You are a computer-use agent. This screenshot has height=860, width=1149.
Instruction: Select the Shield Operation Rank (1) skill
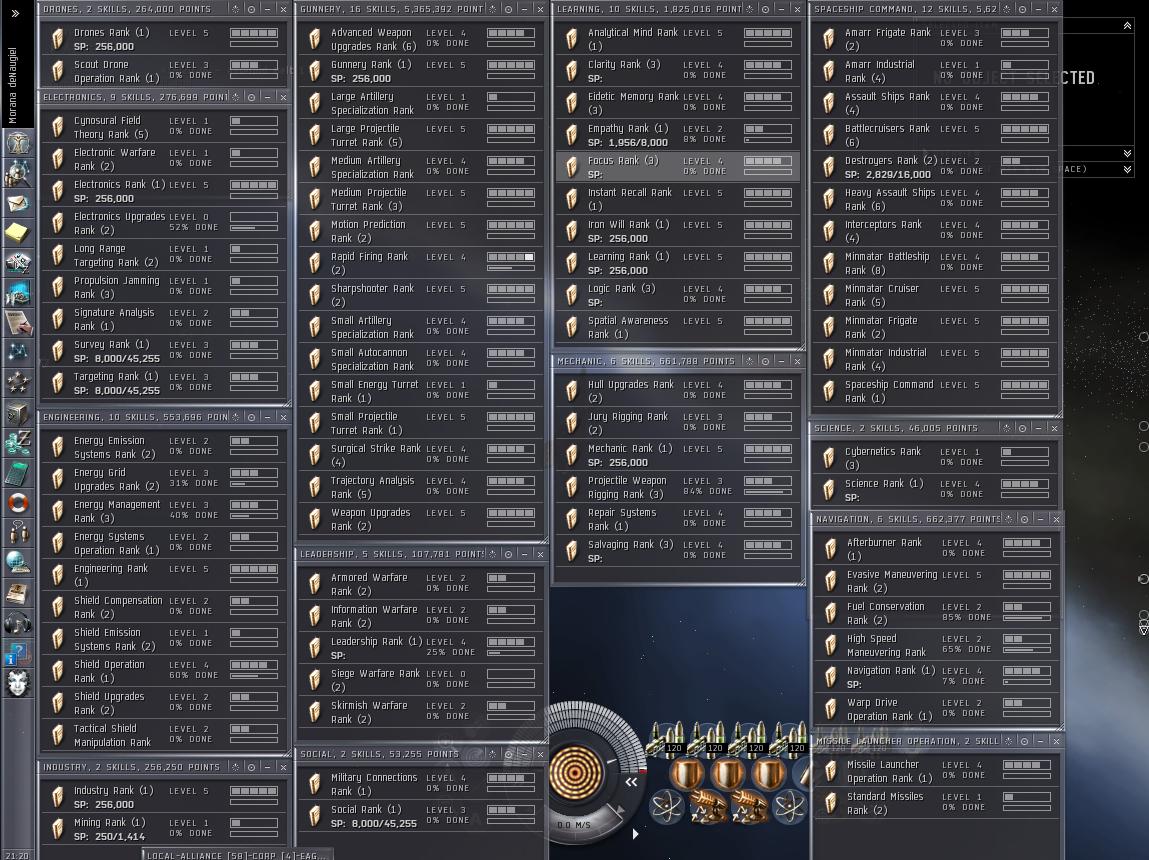pos(163,671)
